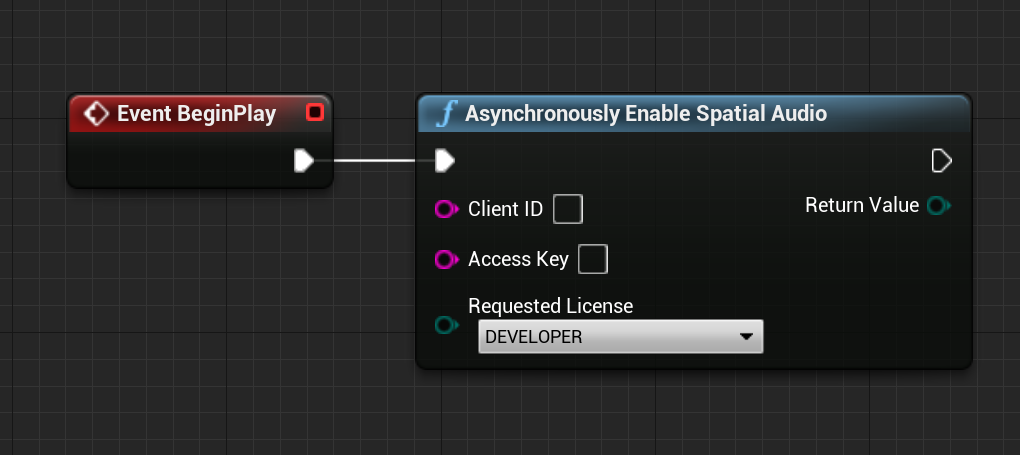Select the Asynchronously Enable Spatial Audio node title
The height and width of the screenshot is (455, 1020).
click(646, 114)
